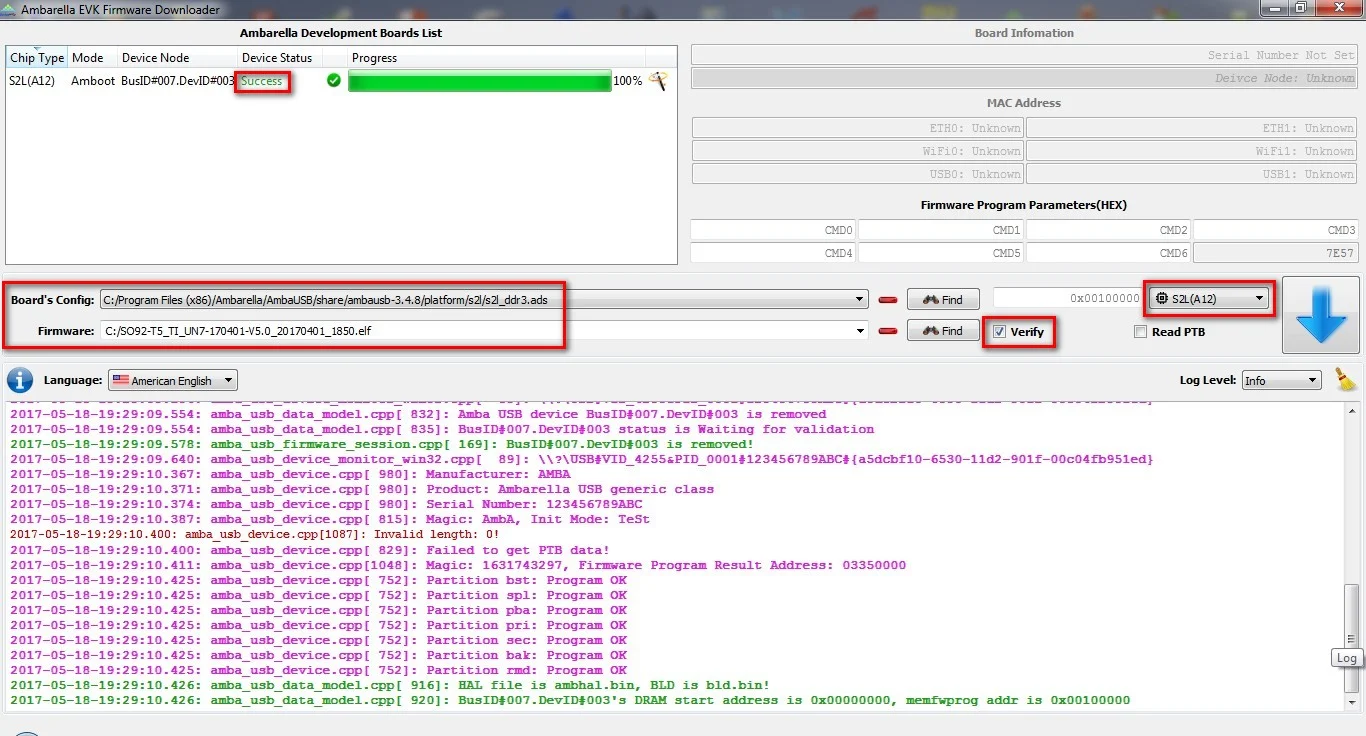Click the Device Node column header

177,58
